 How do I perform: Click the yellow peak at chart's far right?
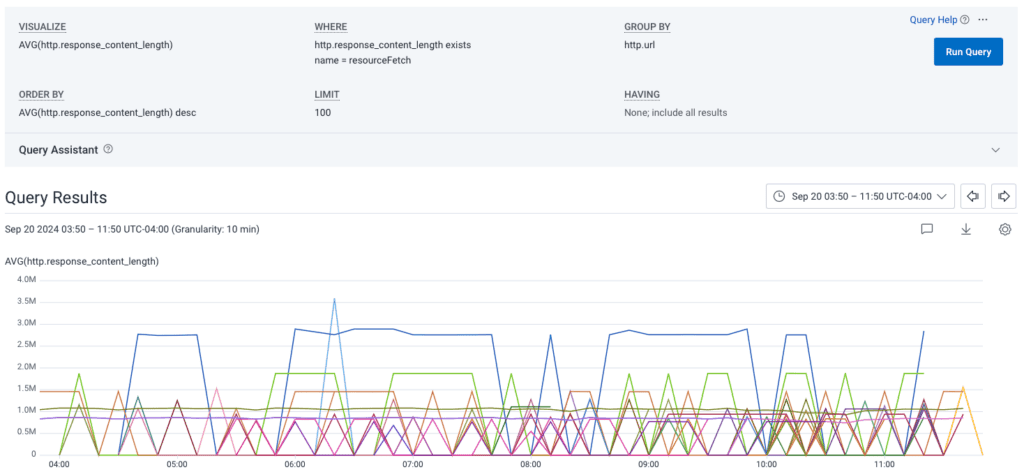click(963, 387)
